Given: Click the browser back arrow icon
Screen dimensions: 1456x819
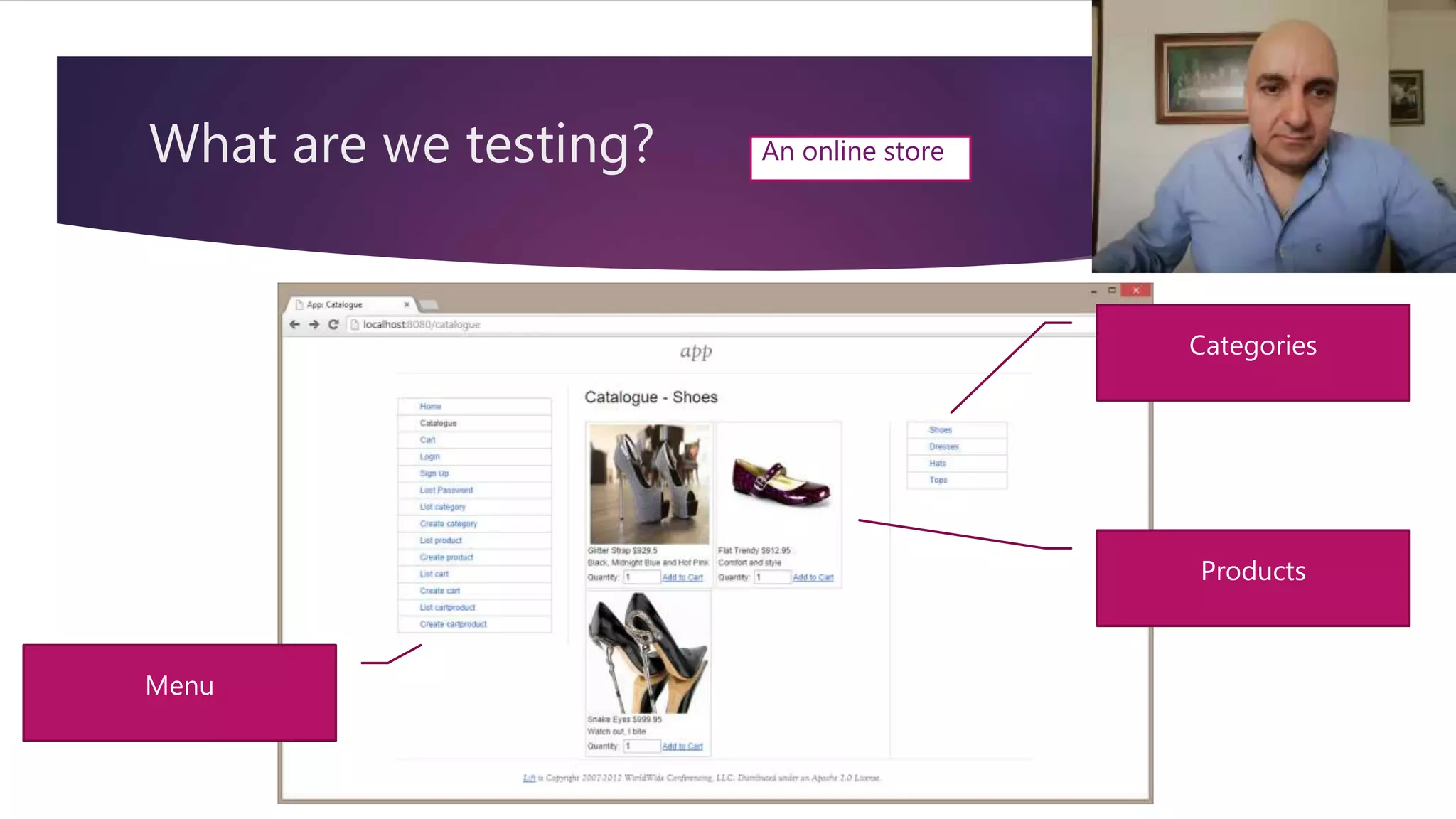Looking at the screenshot, I should [x=294, y=324].
